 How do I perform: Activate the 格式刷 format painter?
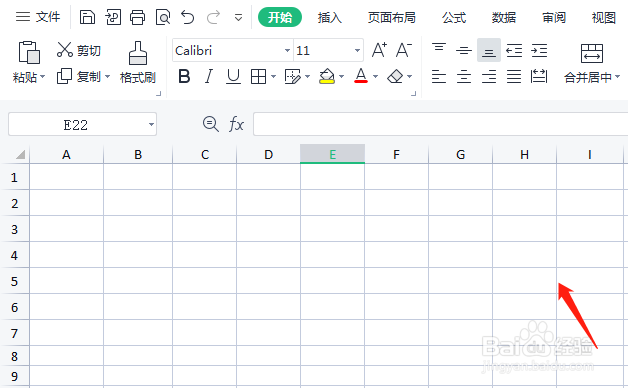point(137,62)
